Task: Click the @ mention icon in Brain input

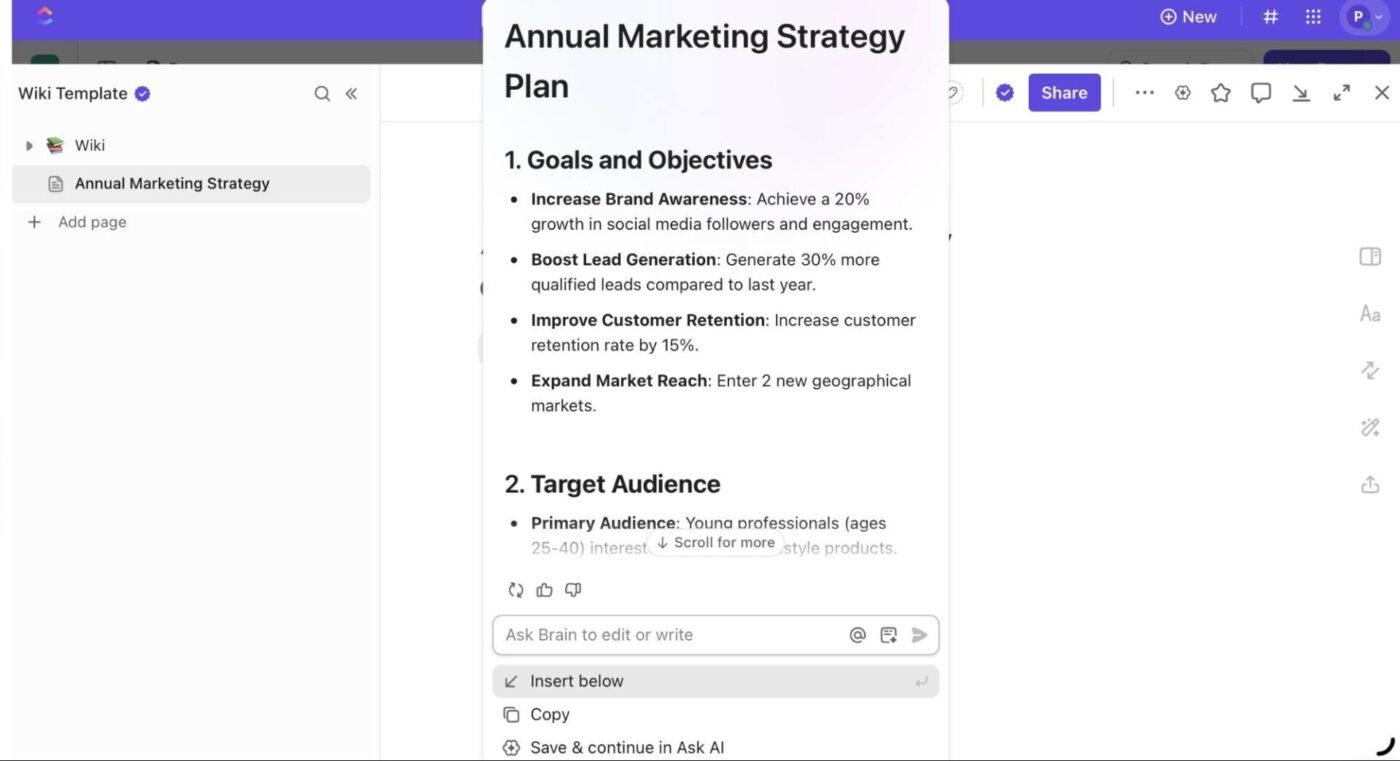Action: click(857, 634)
